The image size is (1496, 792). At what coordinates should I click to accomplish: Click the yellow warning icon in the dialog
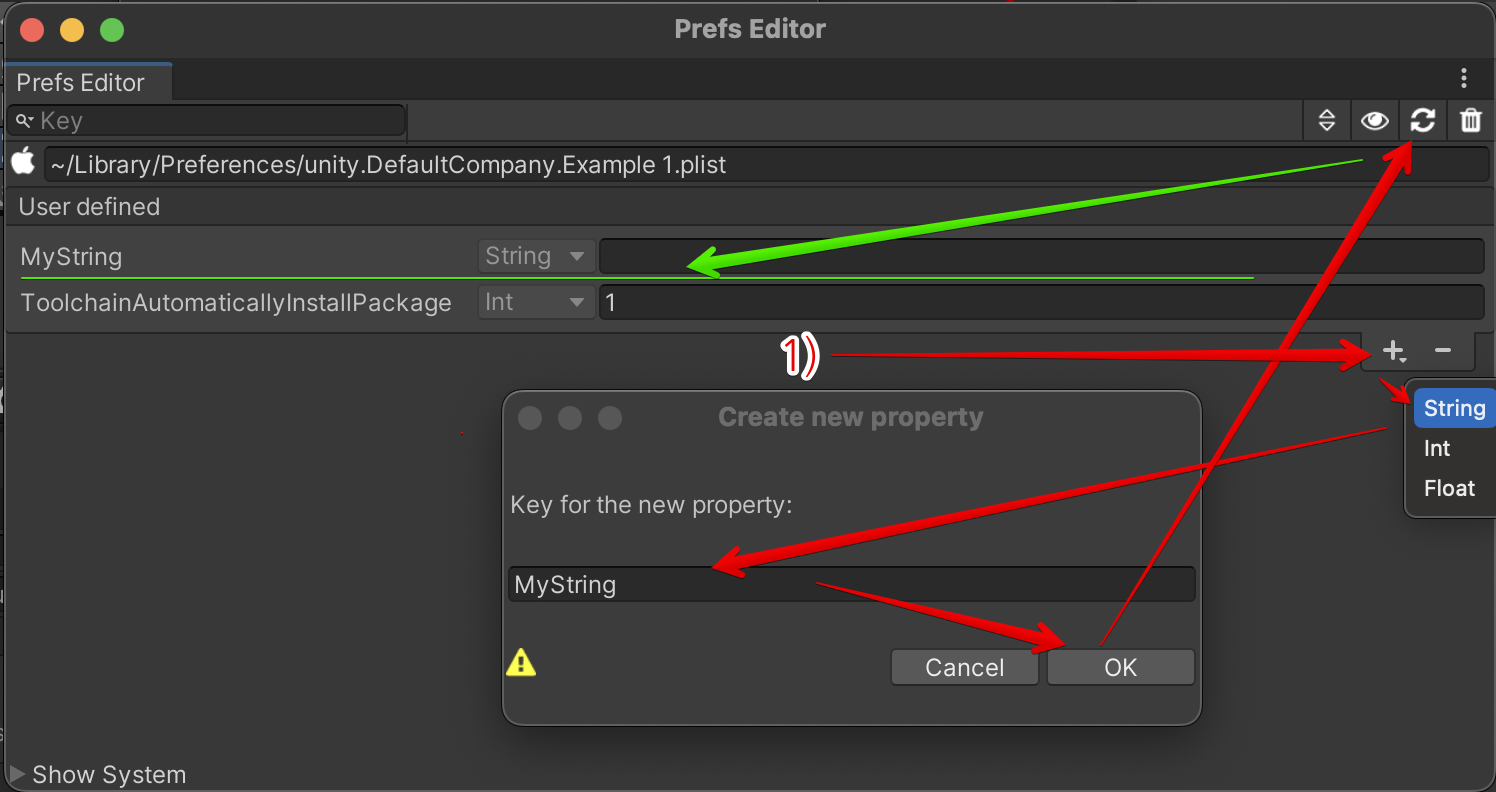[x=521, y=662]
